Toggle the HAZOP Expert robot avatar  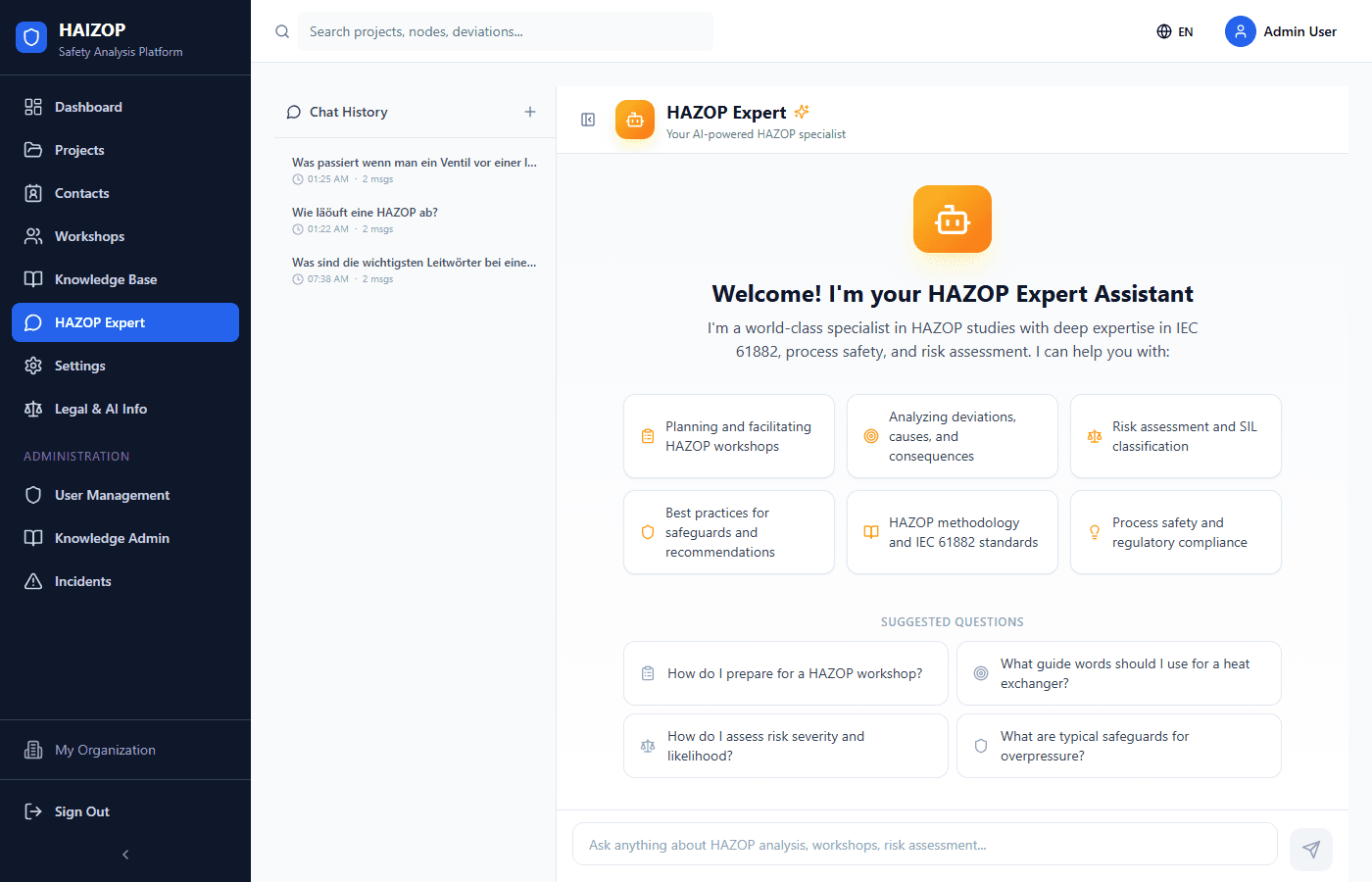coord(634,119)
